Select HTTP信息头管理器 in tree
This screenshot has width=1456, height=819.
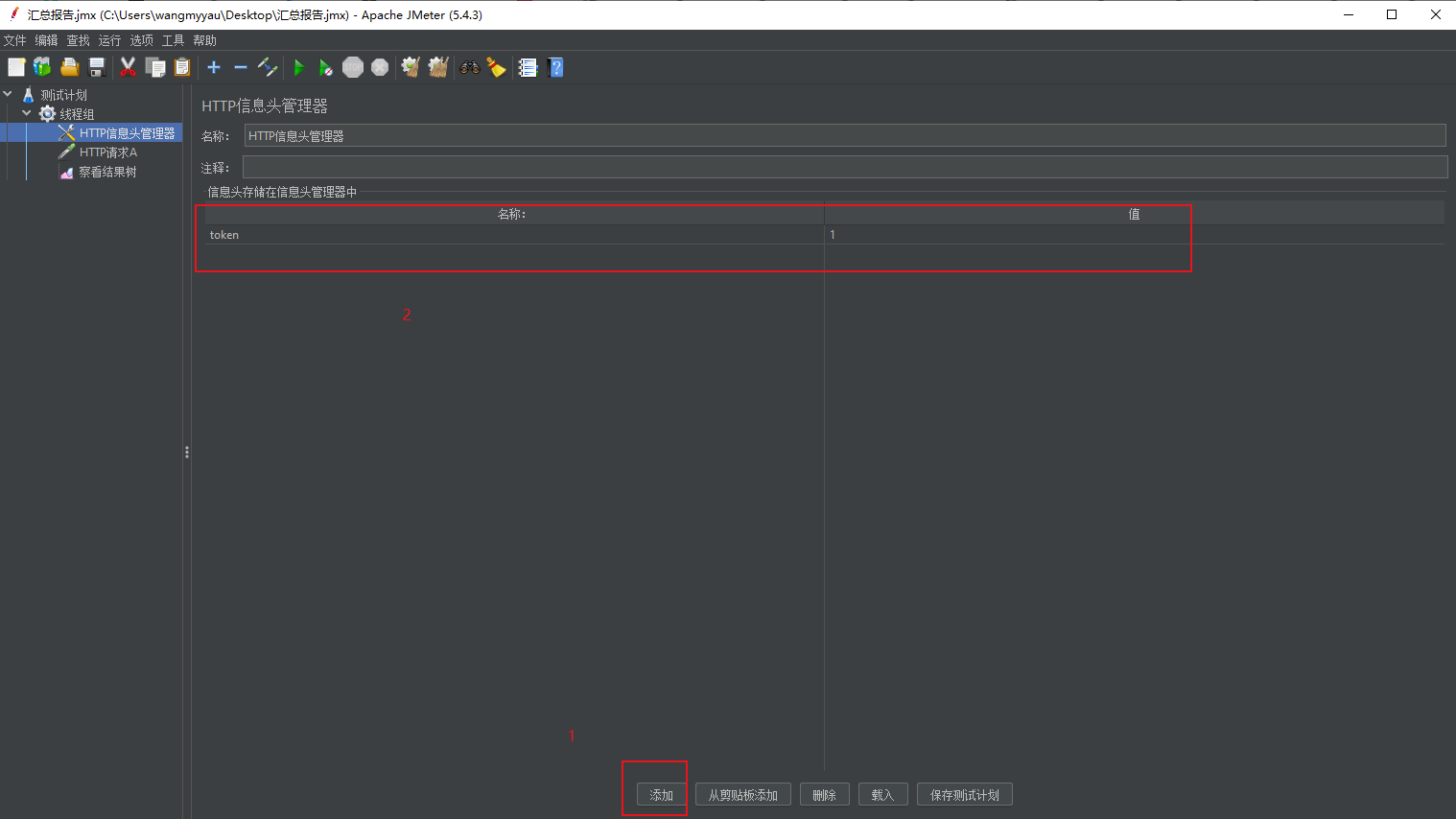pyautogui.click(x=127, y=133)
